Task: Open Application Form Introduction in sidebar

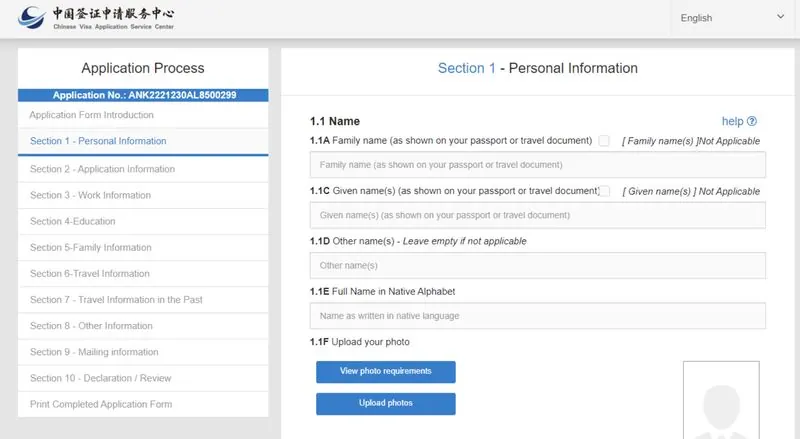Action: (91, 115)
